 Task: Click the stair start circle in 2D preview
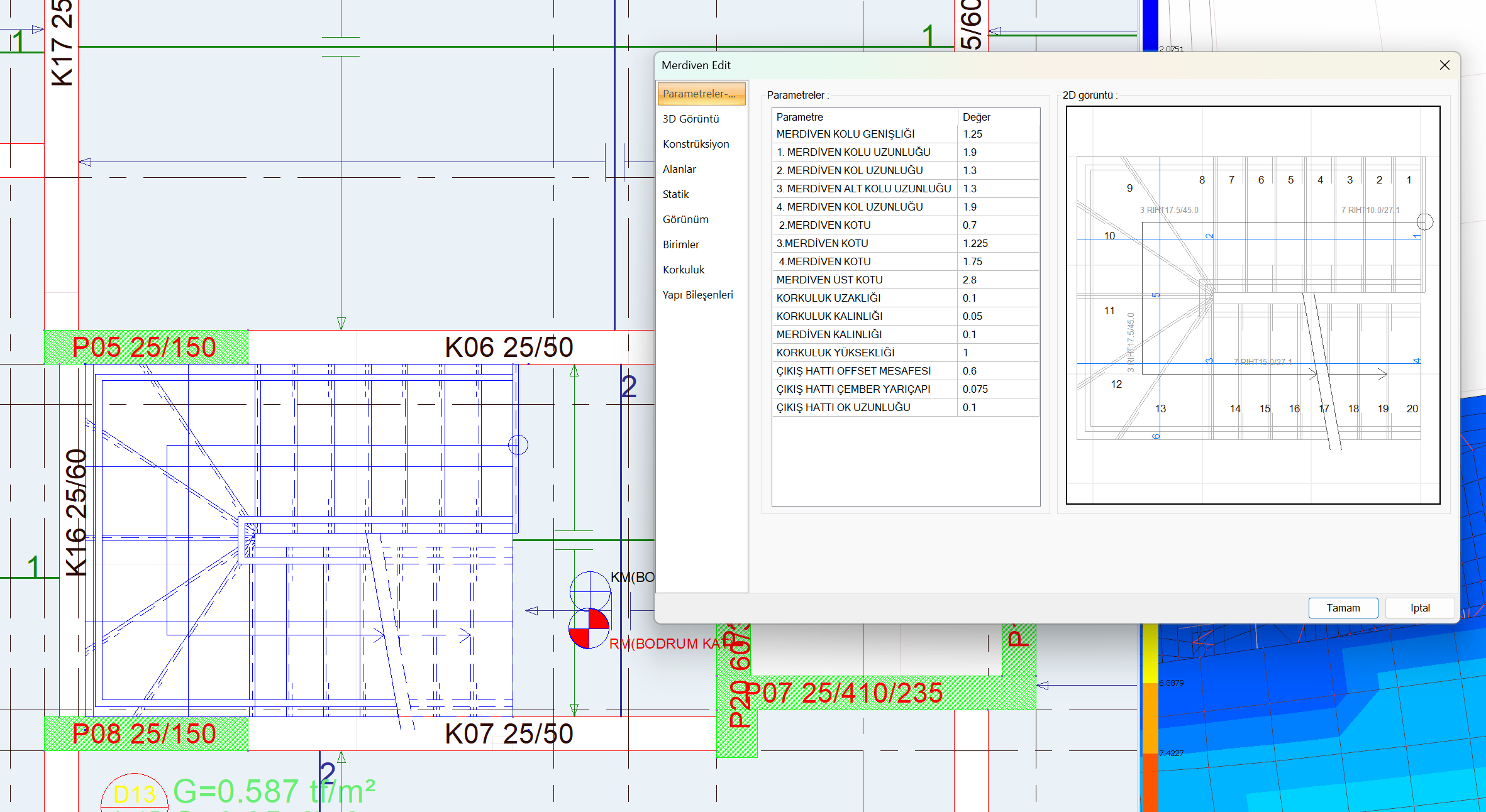point(1424,222)
